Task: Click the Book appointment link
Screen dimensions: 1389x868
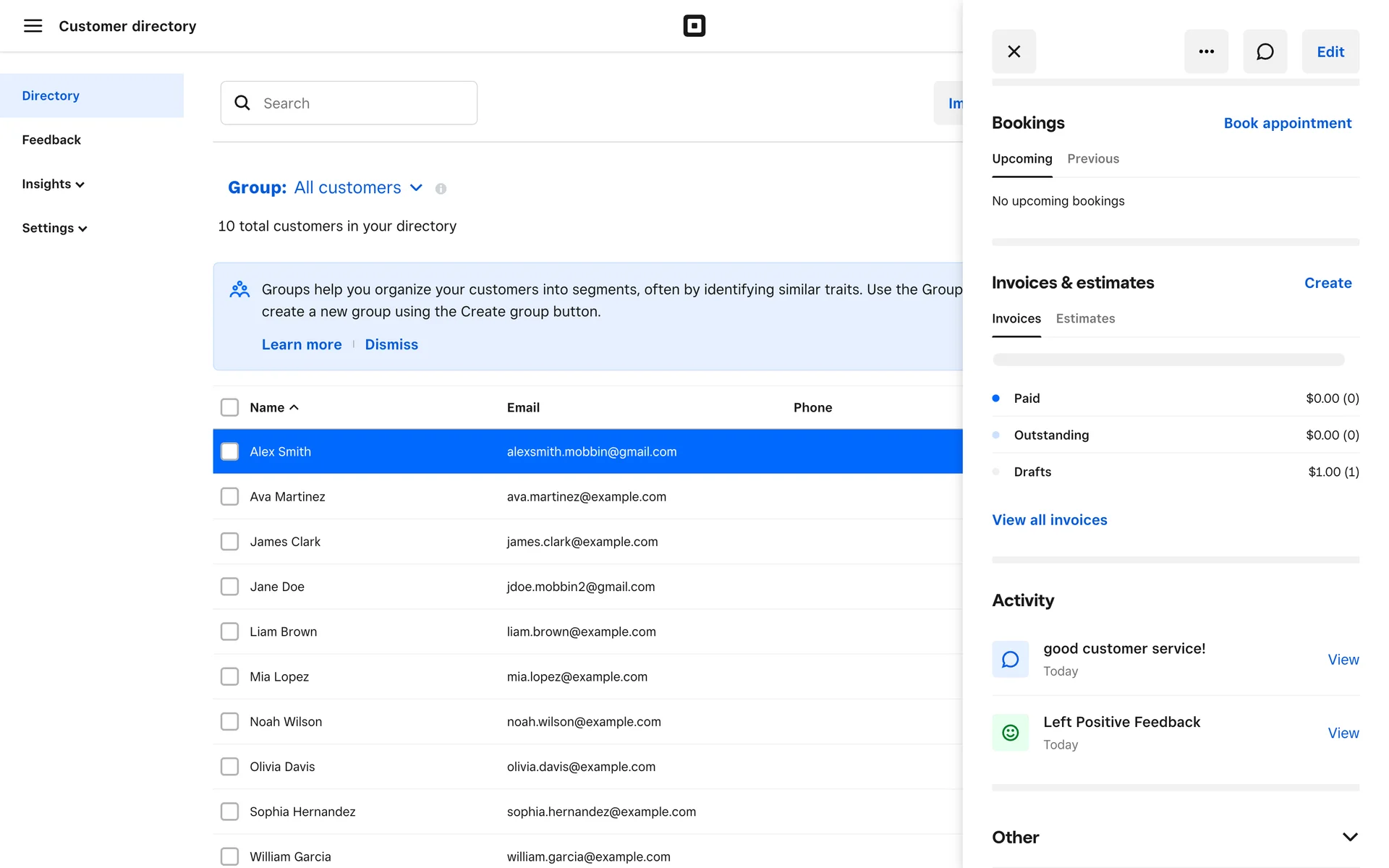Action: point(1287,123)
